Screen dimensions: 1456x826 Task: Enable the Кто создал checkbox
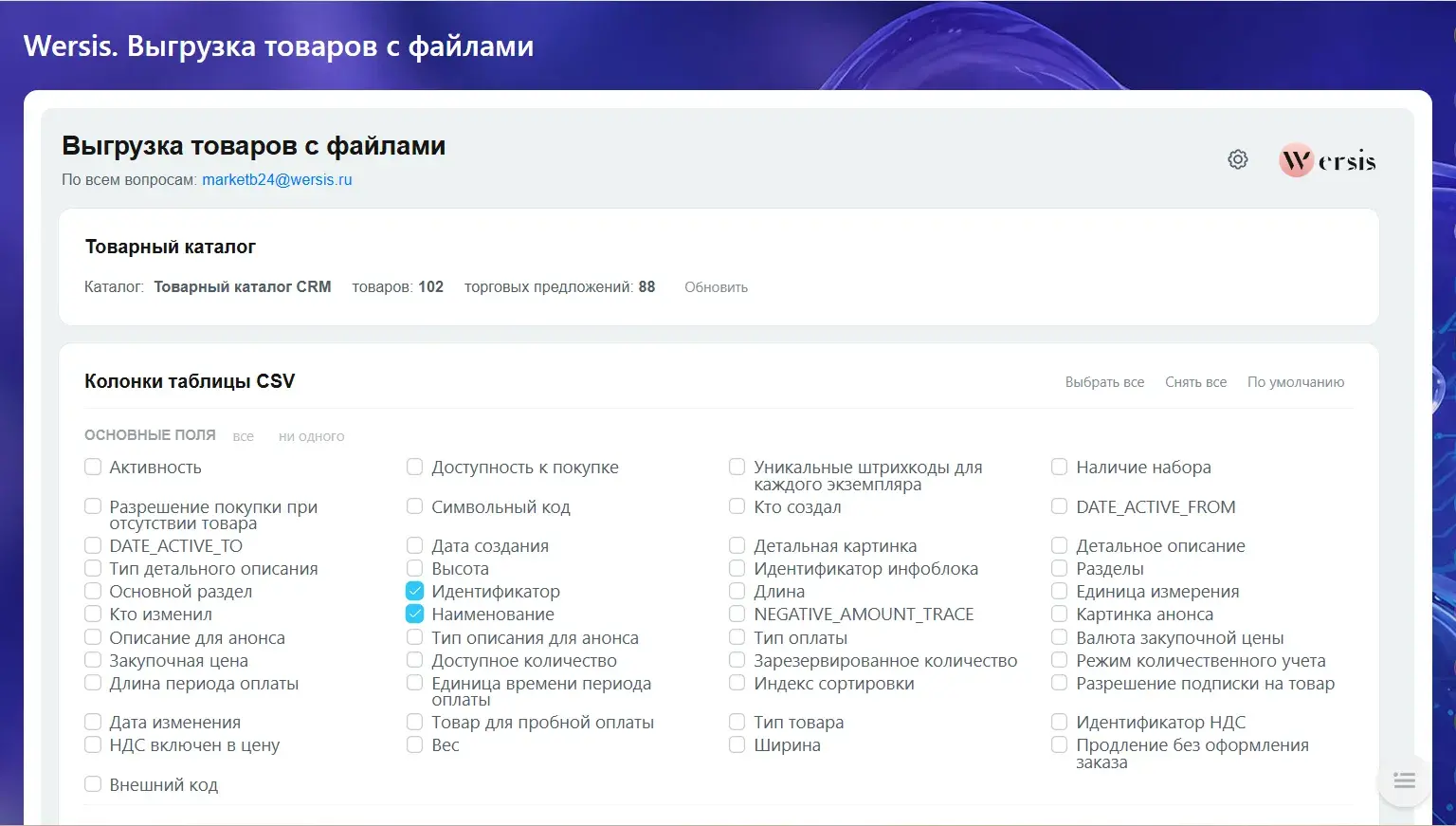click(x=737, y=506)
